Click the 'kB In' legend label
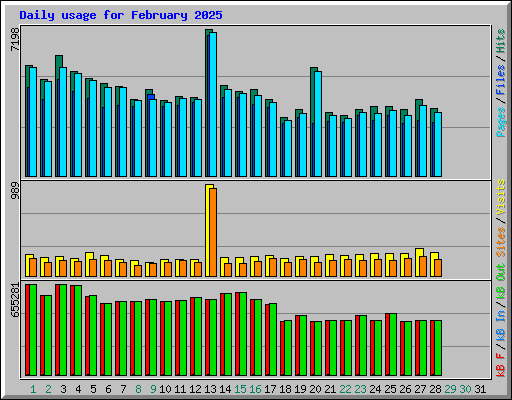The height and width of the screenshot is (400, 512). pos(500,326)
